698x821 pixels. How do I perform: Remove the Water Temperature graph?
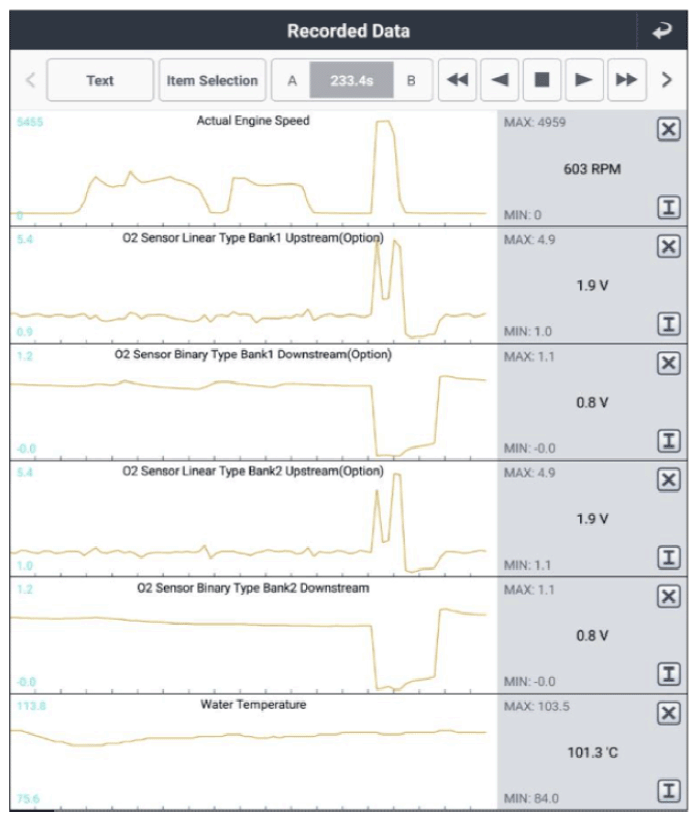pos(669,714)
